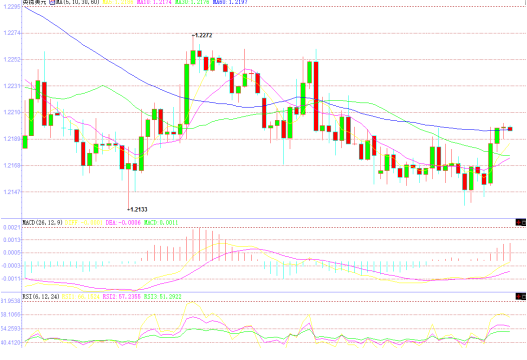Click the 1.2168 price axis label
This screenshot has height=360, width=527.
(x=12, y=165)
